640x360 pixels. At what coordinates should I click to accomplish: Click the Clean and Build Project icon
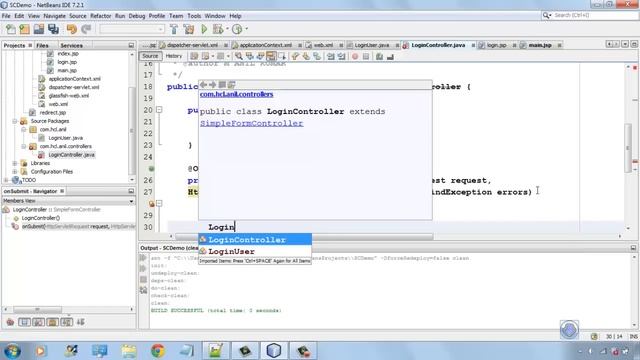(x=189, y=29)
